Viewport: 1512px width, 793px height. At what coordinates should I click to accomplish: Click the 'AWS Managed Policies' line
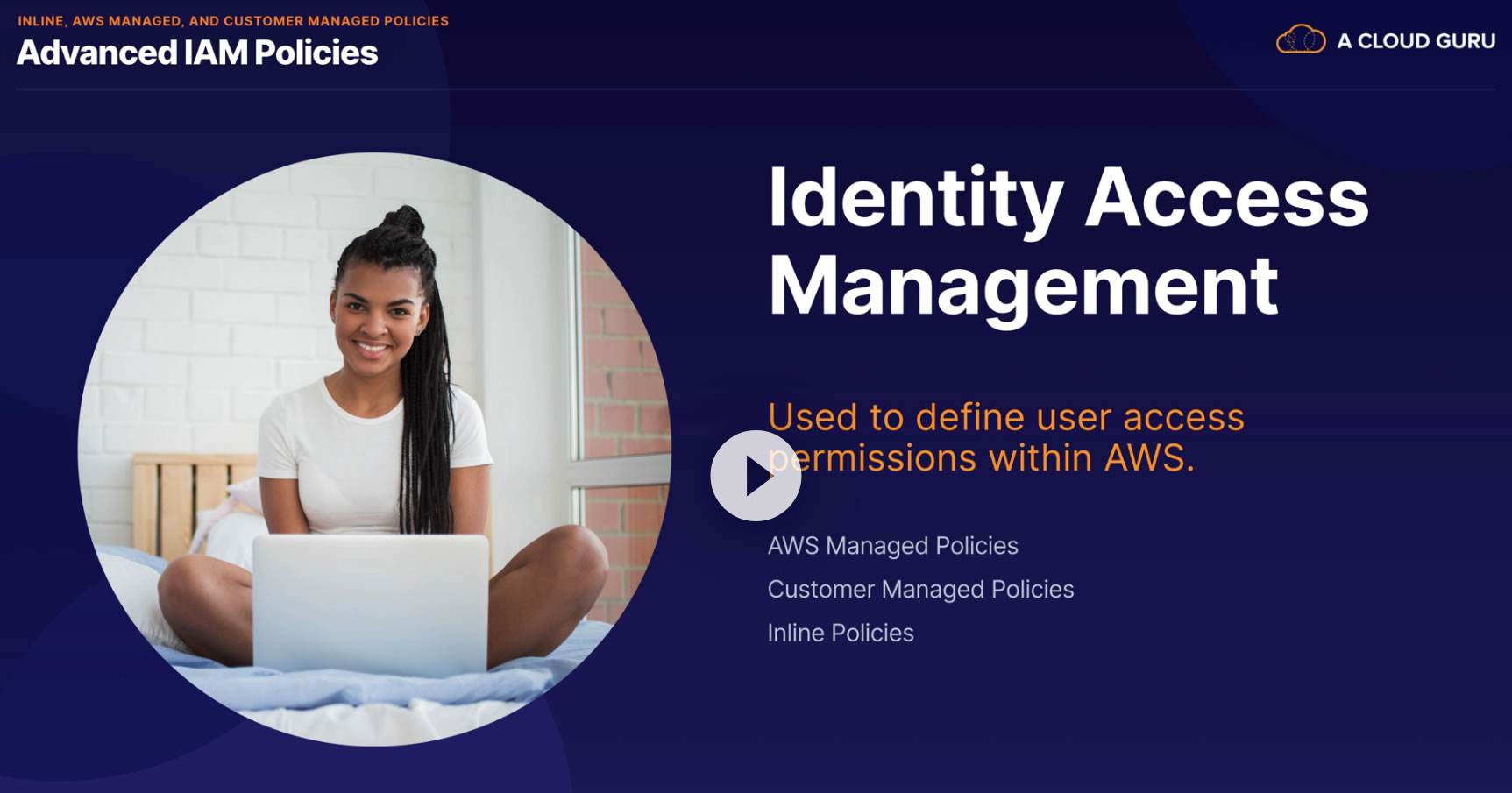(x=892, y=546)
